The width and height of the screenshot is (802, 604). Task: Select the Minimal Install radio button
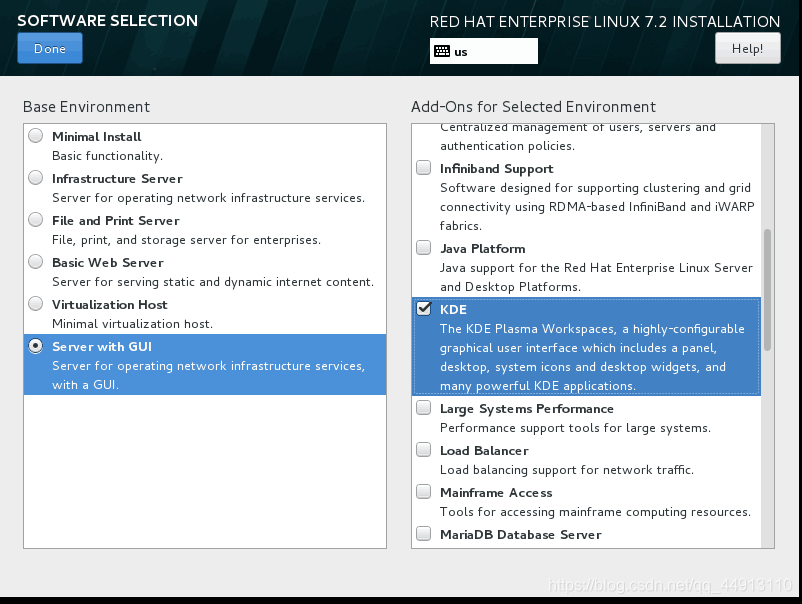coord(36,136)
